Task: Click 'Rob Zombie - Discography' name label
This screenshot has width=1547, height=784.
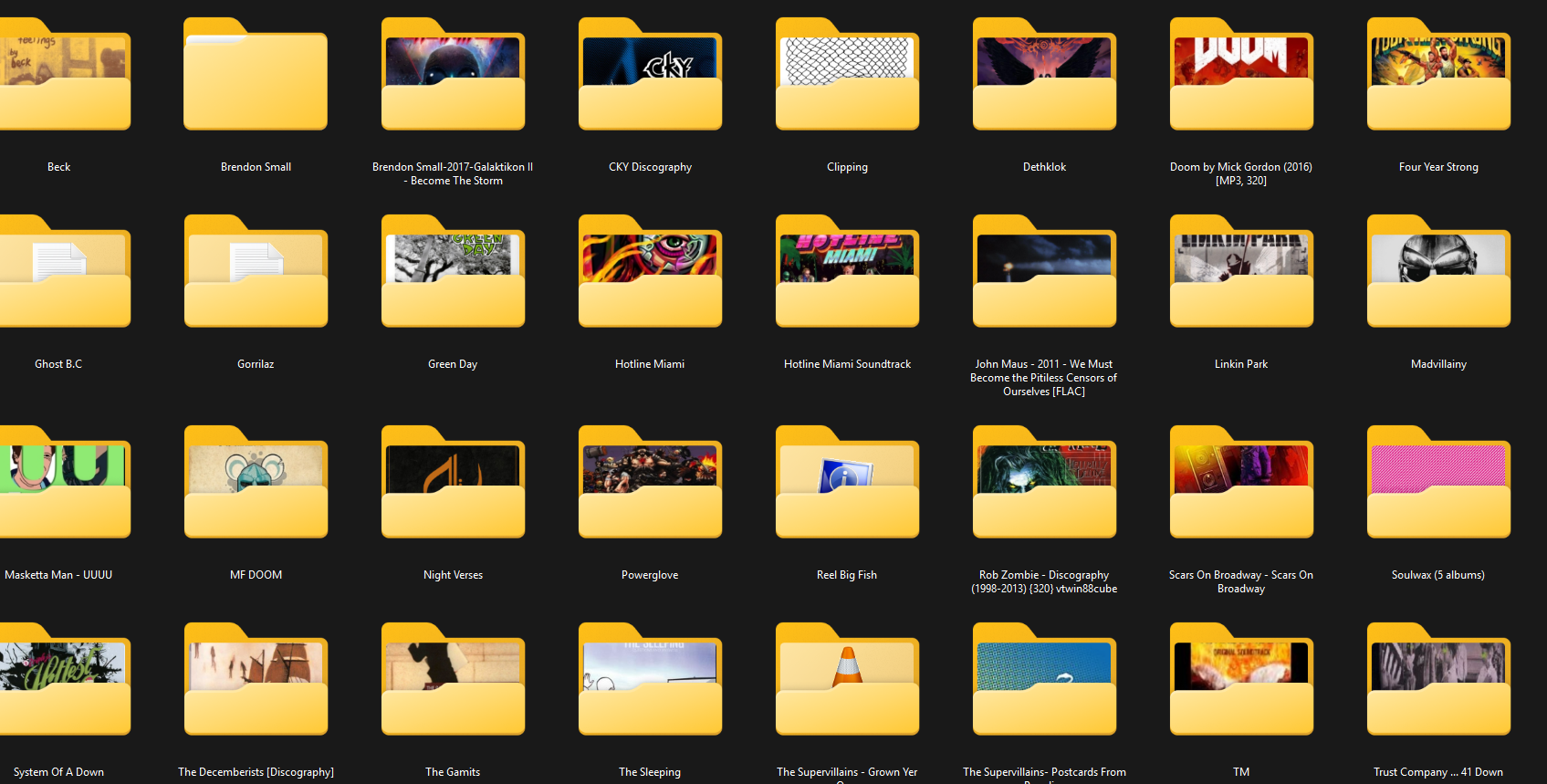Action: (x=1044, y=575)
